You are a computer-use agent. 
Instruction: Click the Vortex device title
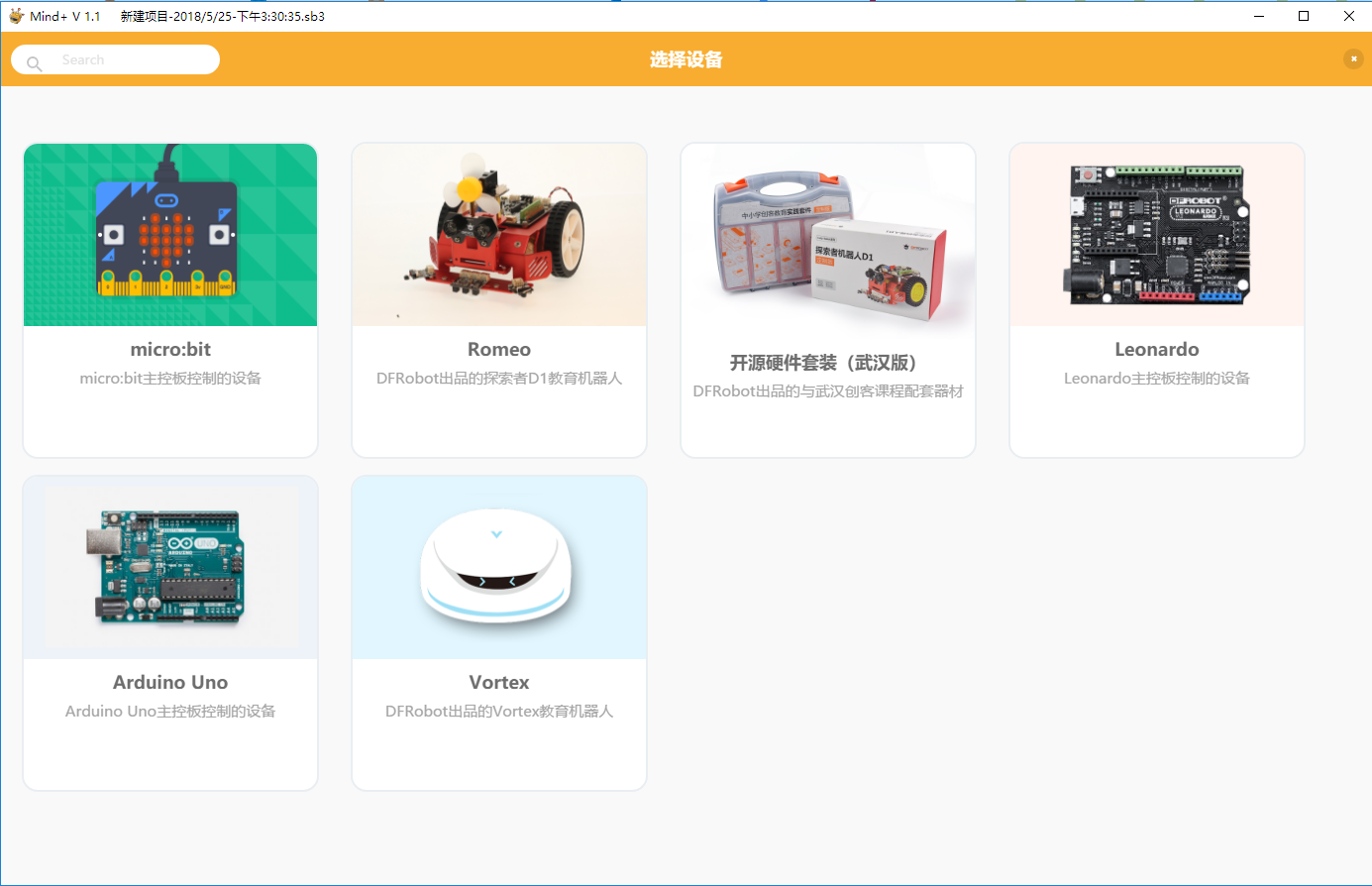click(499, 682)
